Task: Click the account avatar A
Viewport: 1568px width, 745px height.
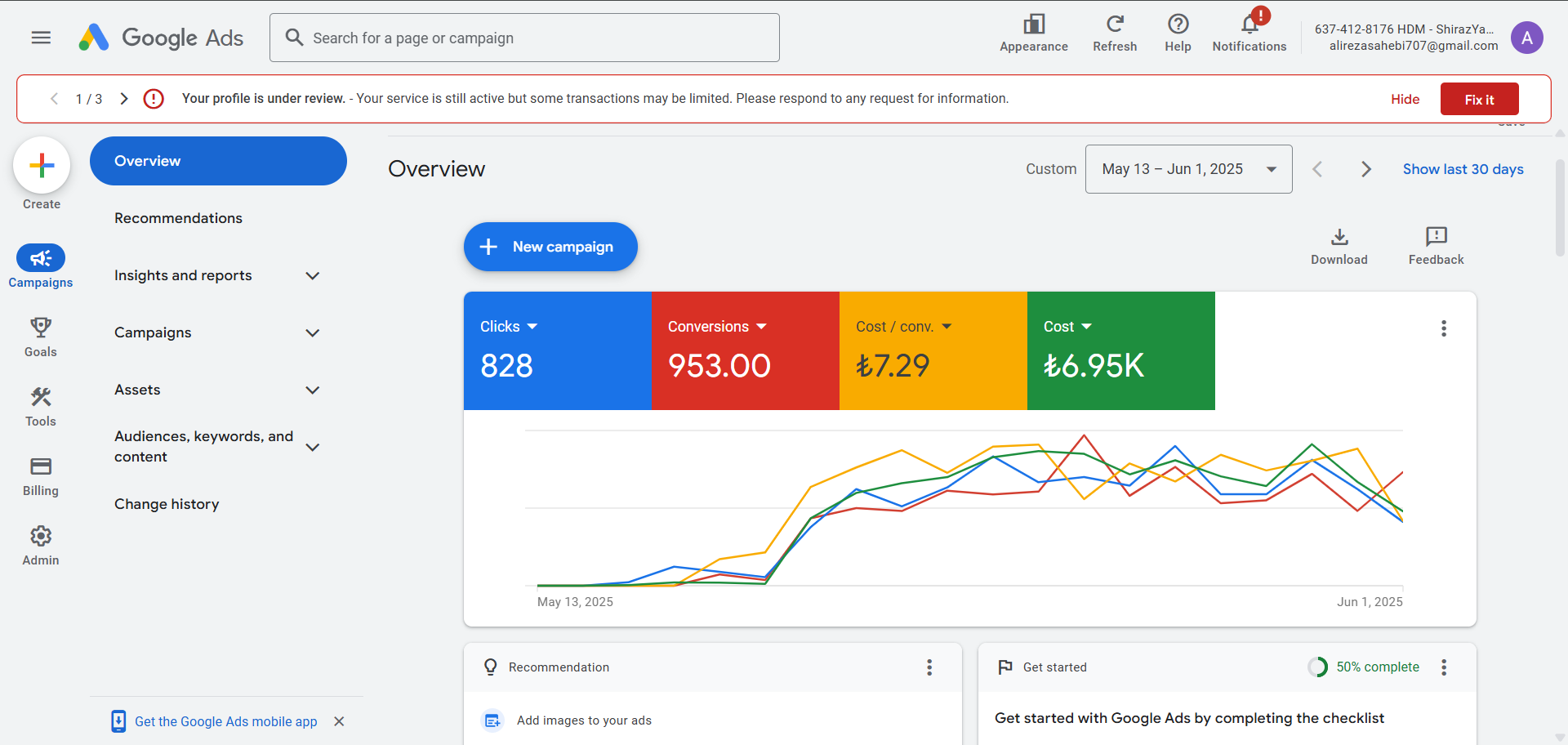Action: pos(1526,38)
